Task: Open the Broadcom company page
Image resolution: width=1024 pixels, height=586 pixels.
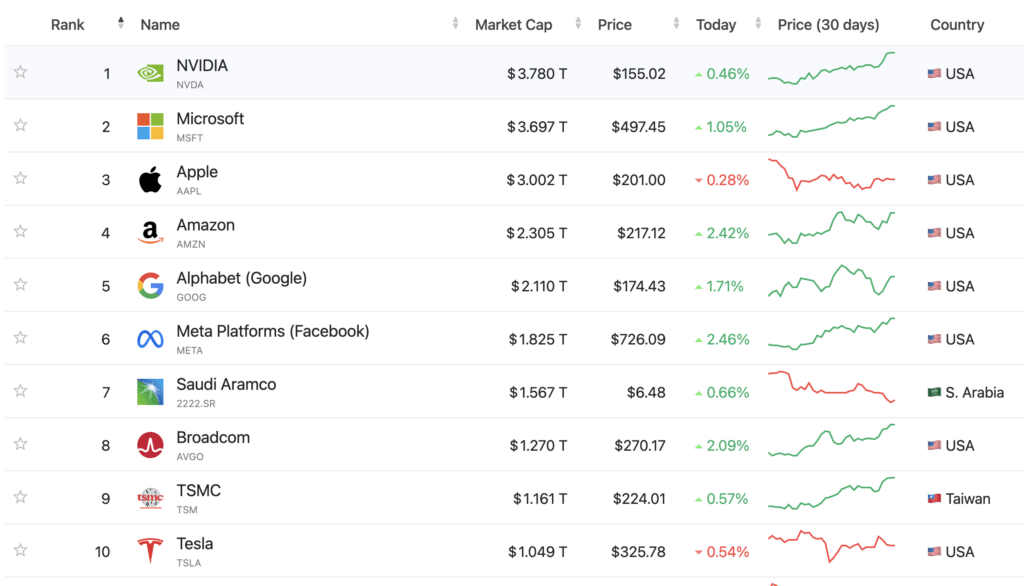Action: pos(213,437)
